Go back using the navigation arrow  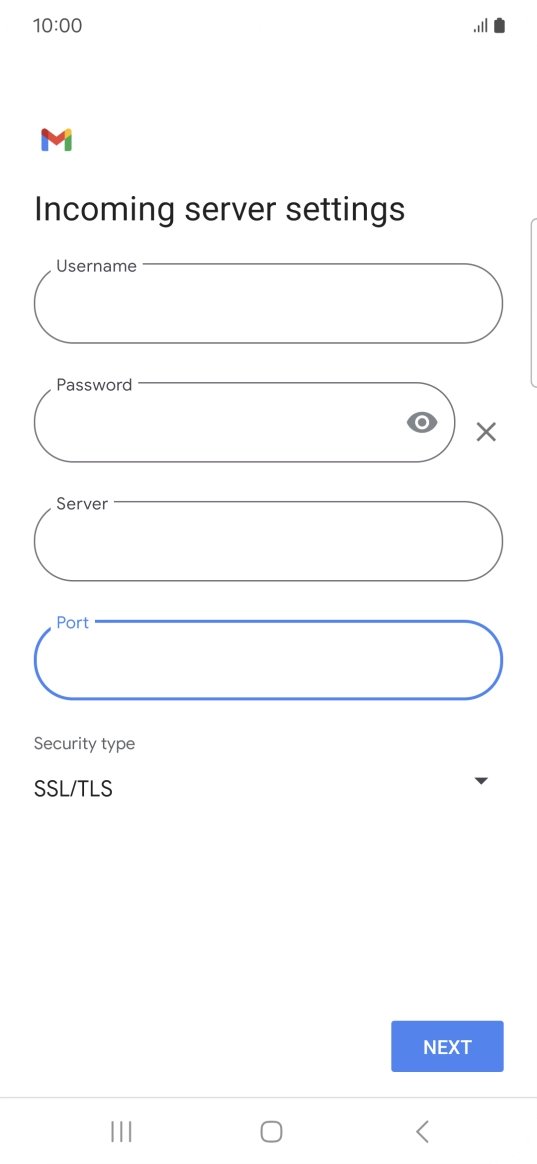422,1131
